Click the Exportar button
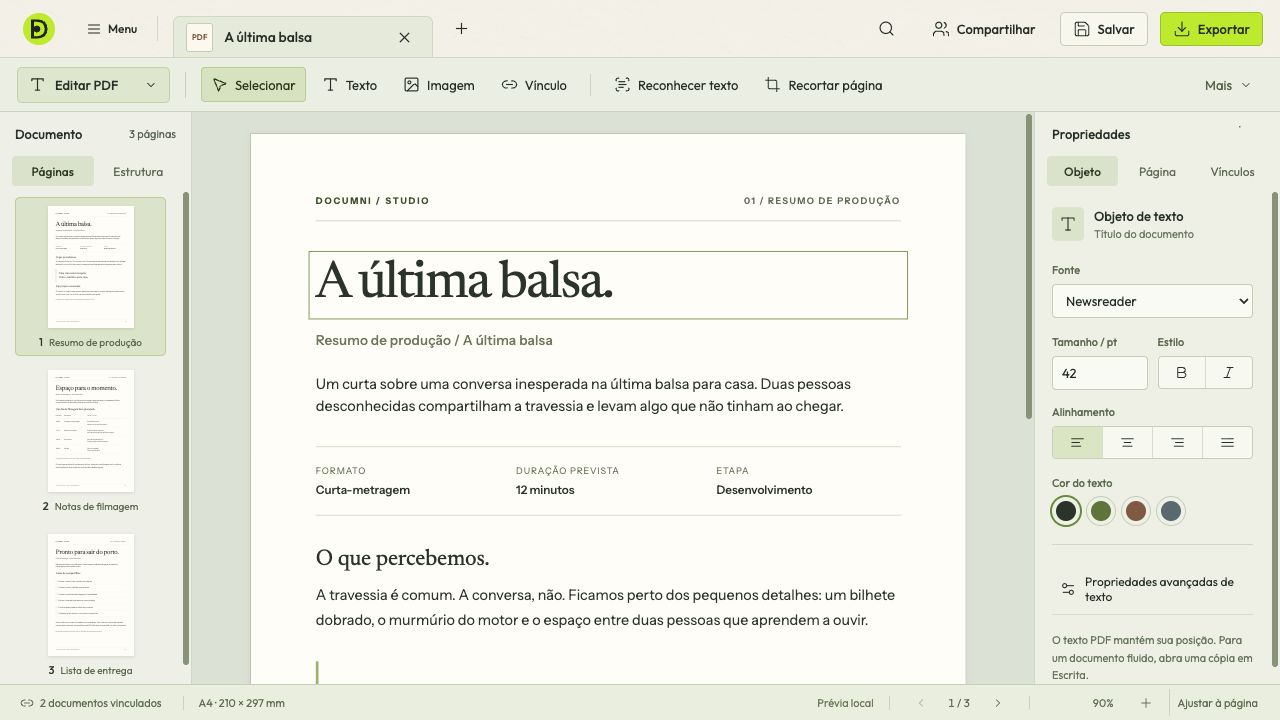This screenshot has width=1280, height=720. (x=1211, y=29)
